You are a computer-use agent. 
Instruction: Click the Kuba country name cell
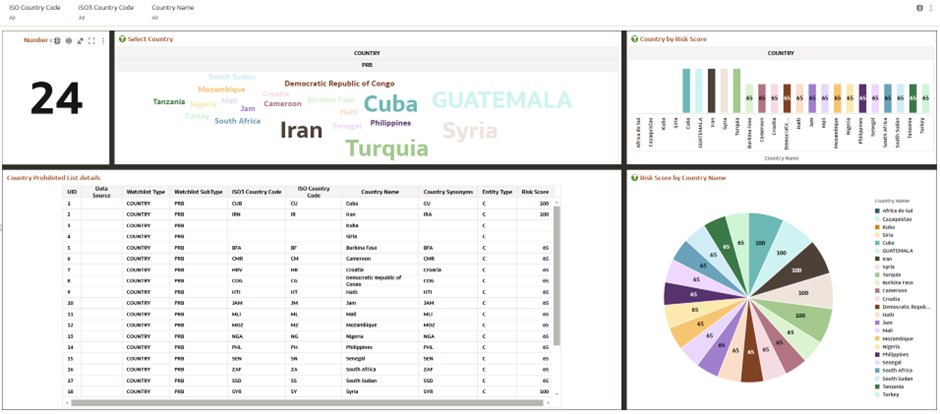coord(381,225)
